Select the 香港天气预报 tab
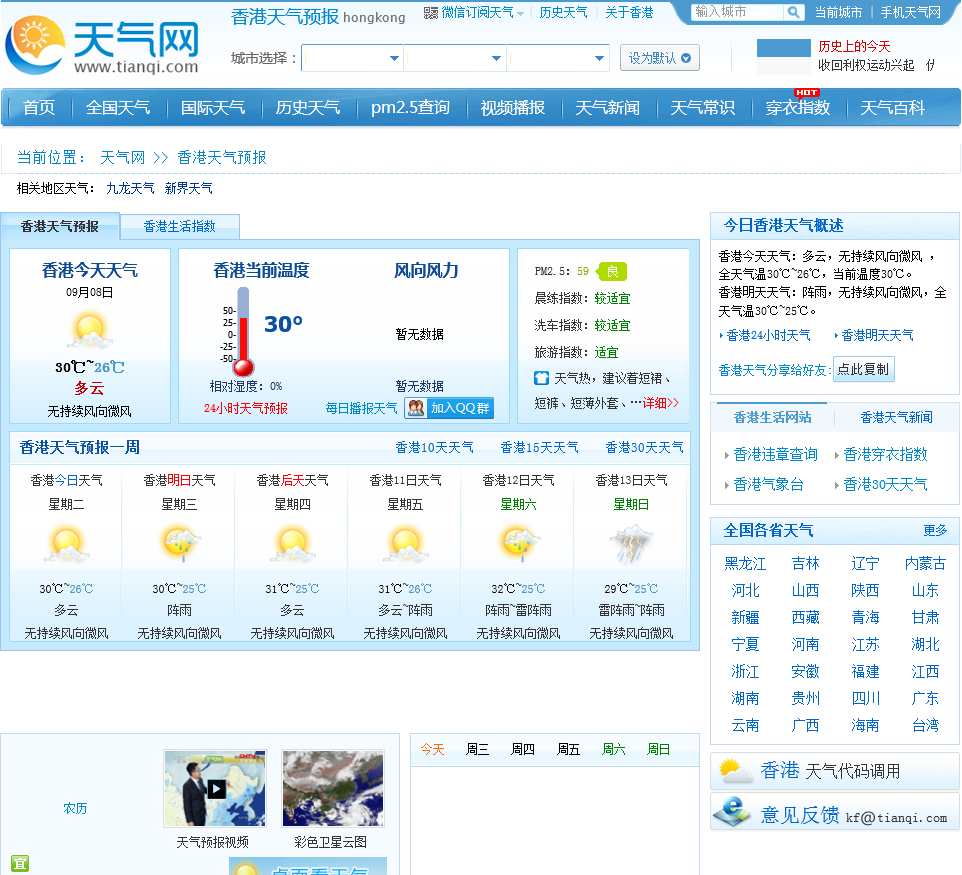Image resolution: width=962 pixels, height=875 pixels. point(60,226)
